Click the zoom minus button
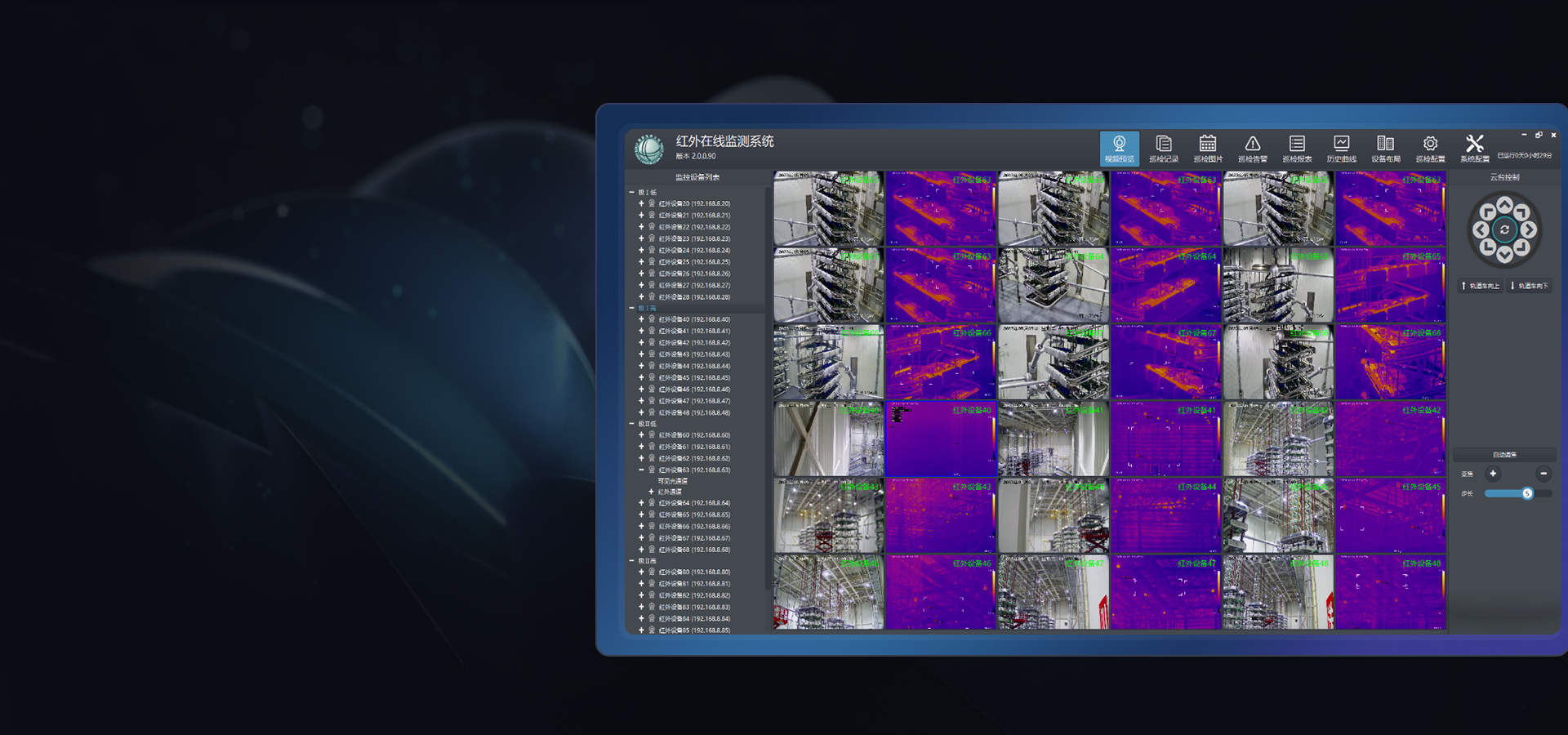The width and height of the screenshot is (1568, 735). click(1543, 474)
